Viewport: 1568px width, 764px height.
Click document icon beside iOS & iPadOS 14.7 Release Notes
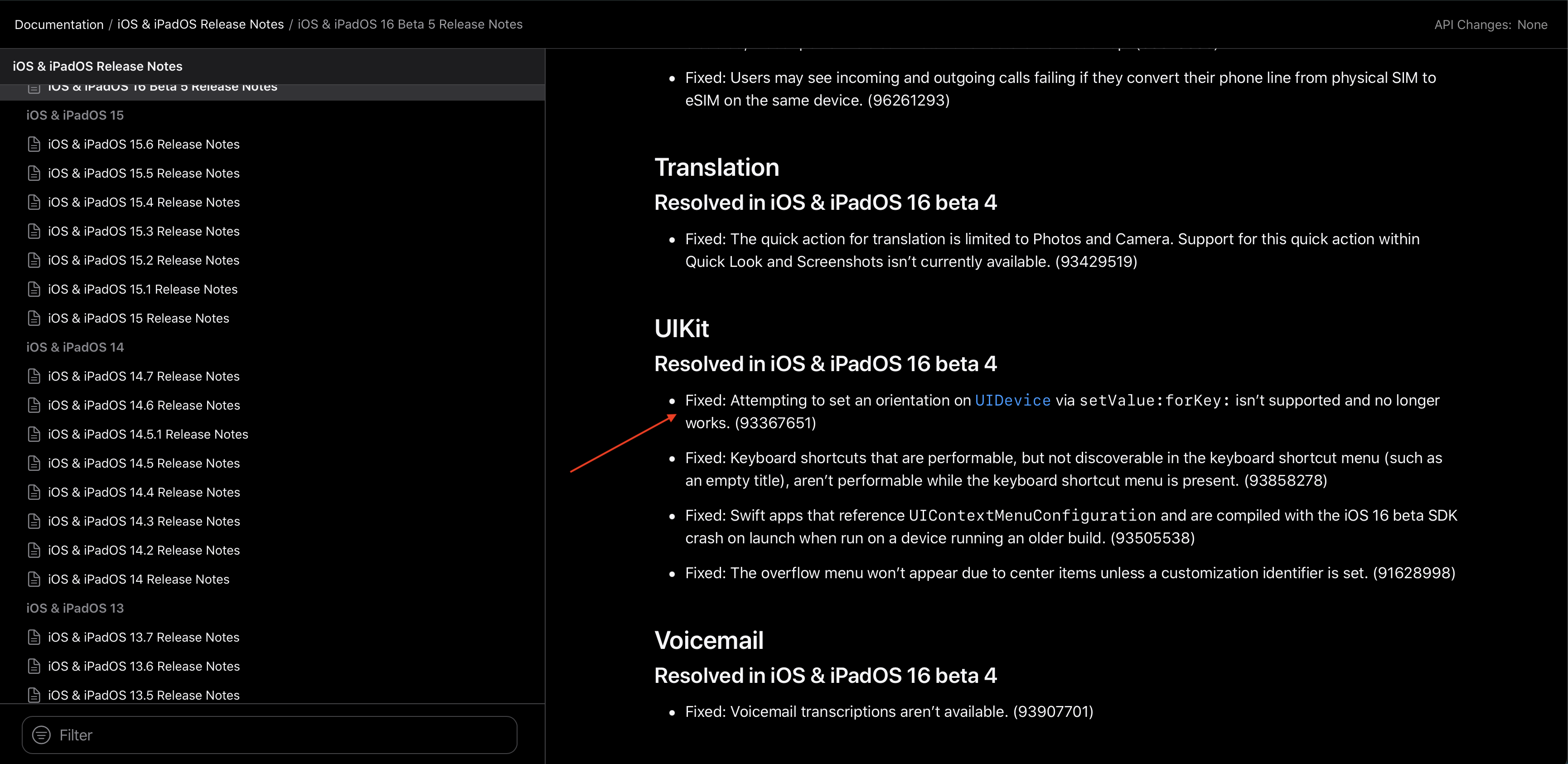(x=34, y=376)
